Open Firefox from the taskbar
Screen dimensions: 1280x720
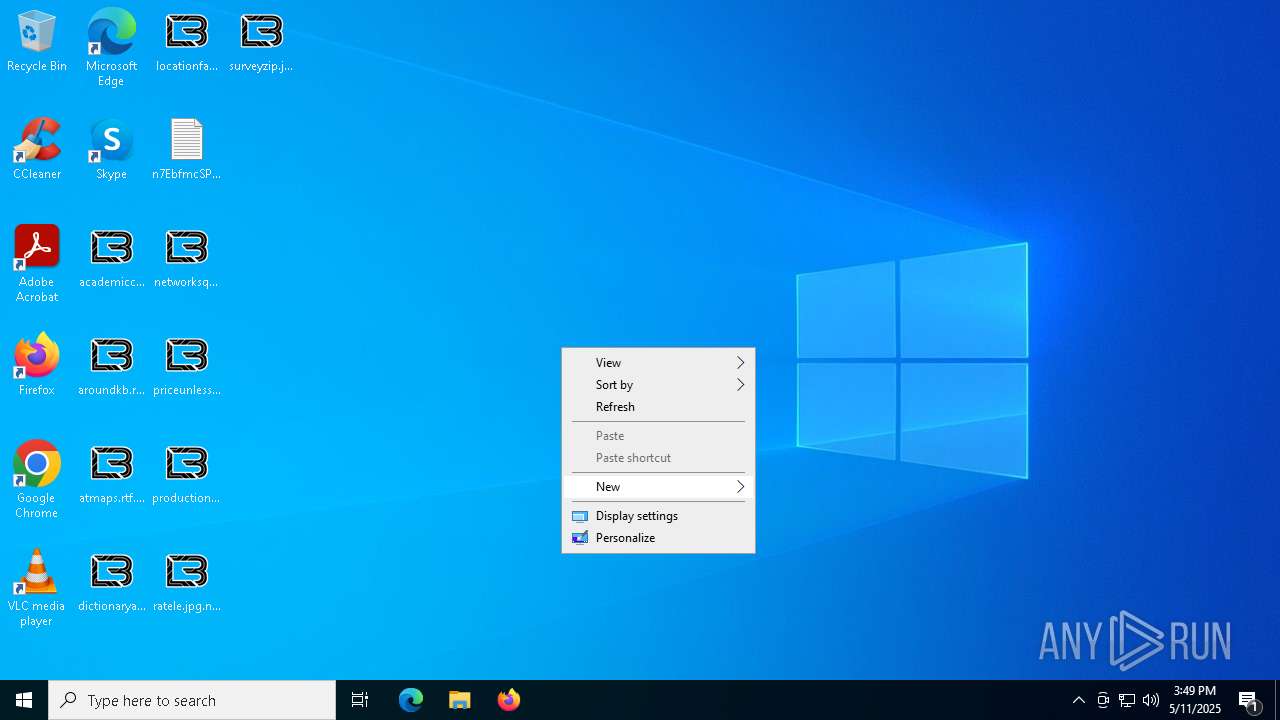pyautogui.click(x=509, y=700)
